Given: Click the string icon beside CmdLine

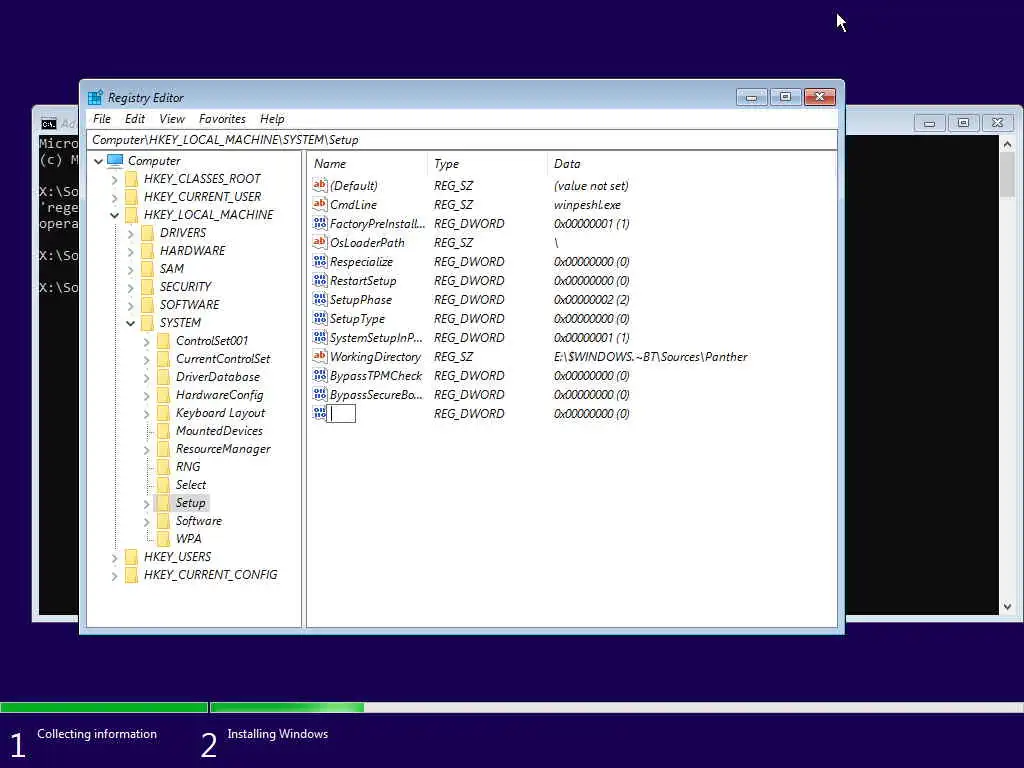Looking at the screenshot, I should (x=319, y=204).
